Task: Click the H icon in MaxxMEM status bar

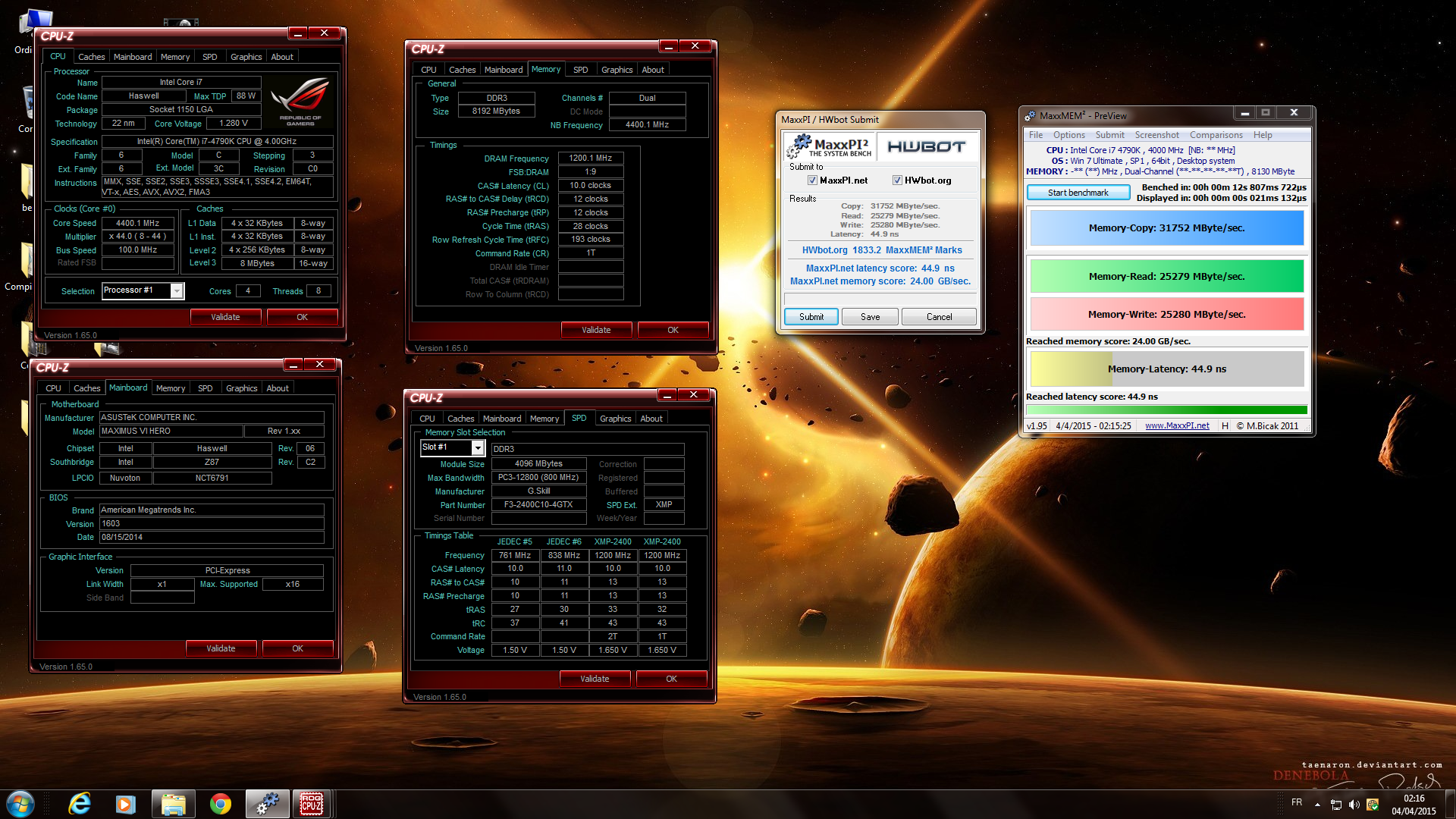Action: tap(1225, 425)
